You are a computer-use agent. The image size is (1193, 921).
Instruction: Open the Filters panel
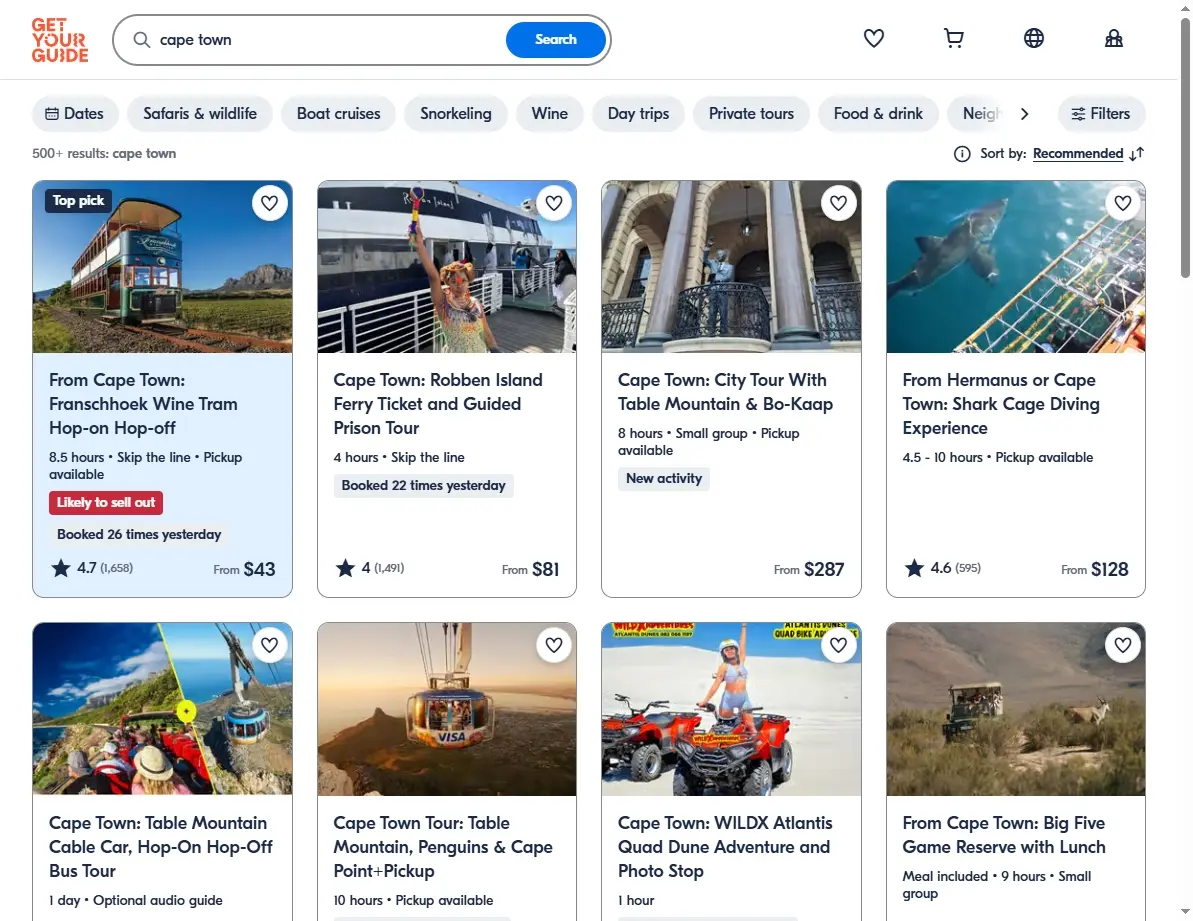[x=1101, y=114]
